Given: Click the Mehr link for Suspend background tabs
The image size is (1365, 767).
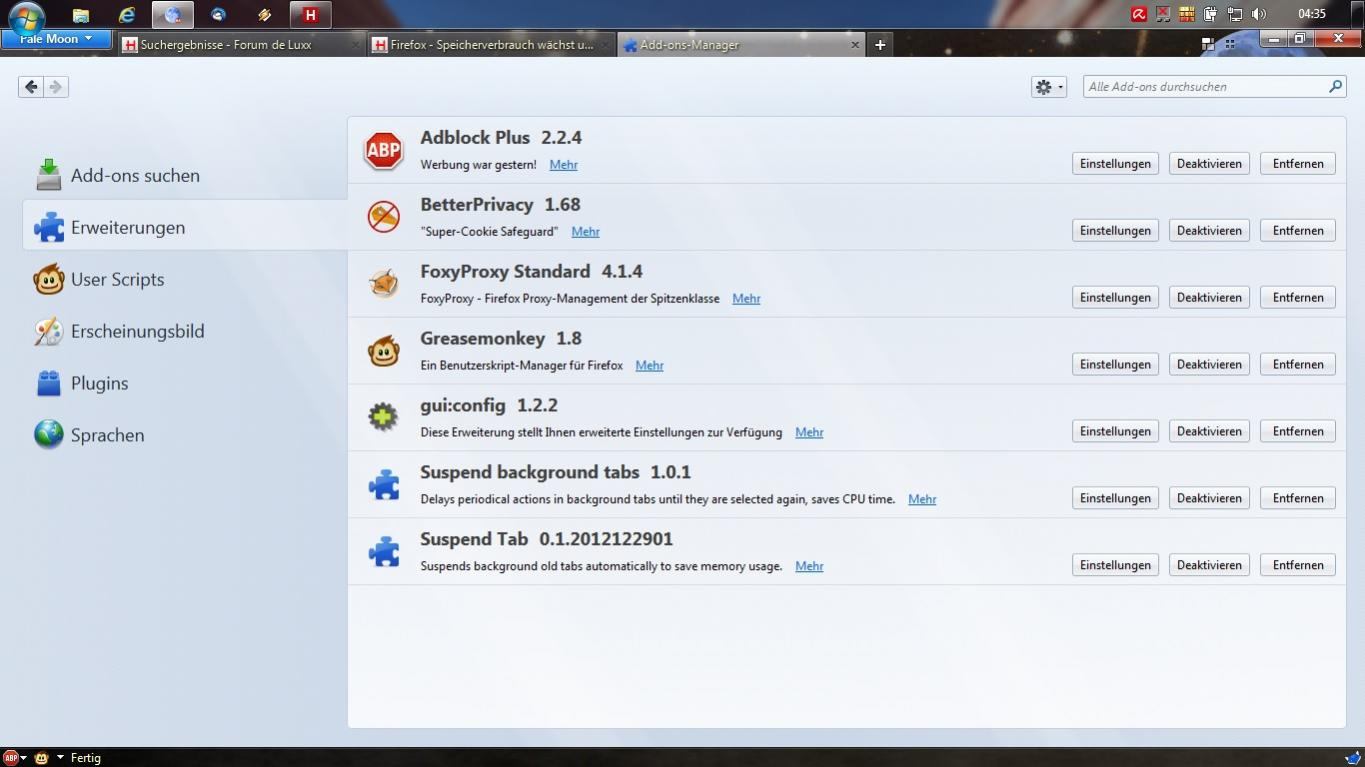Looking at the screenshot, I should coord(922,500).
